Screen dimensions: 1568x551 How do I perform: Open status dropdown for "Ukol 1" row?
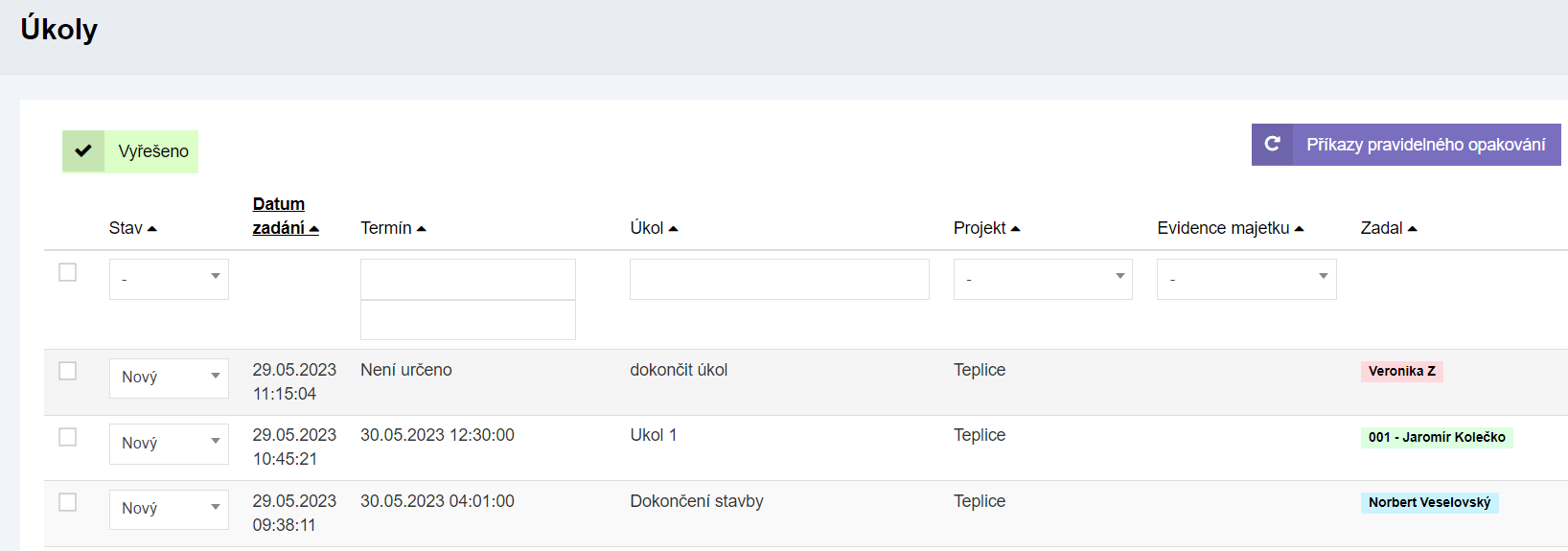point(169,444)
